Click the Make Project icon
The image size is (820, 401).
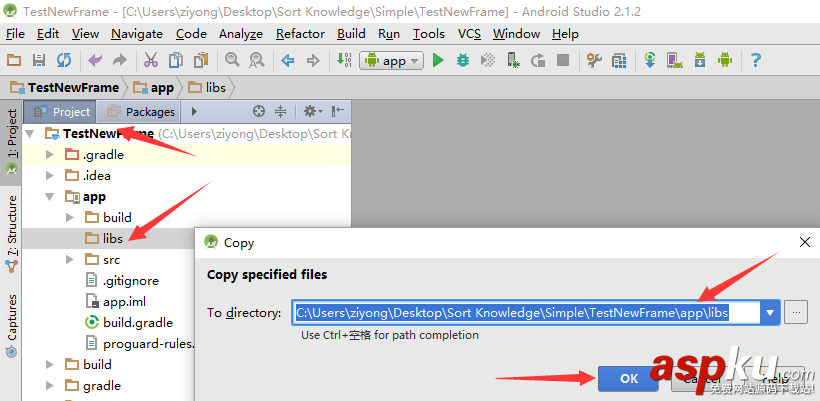coord(344,60)
